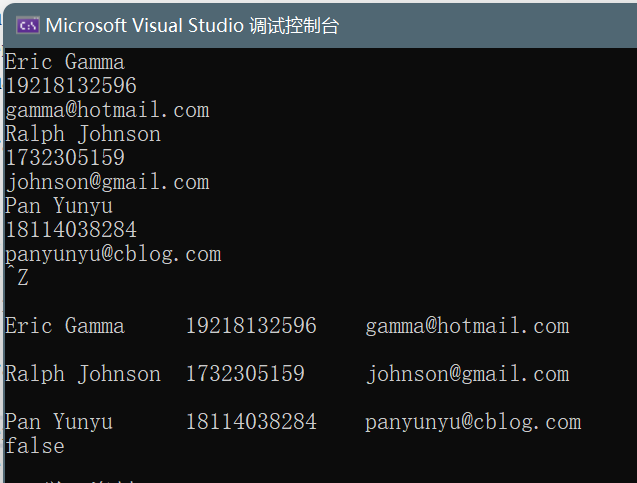Click the standalone input line 'gamma@hotmail.com'

coord(107,110)
